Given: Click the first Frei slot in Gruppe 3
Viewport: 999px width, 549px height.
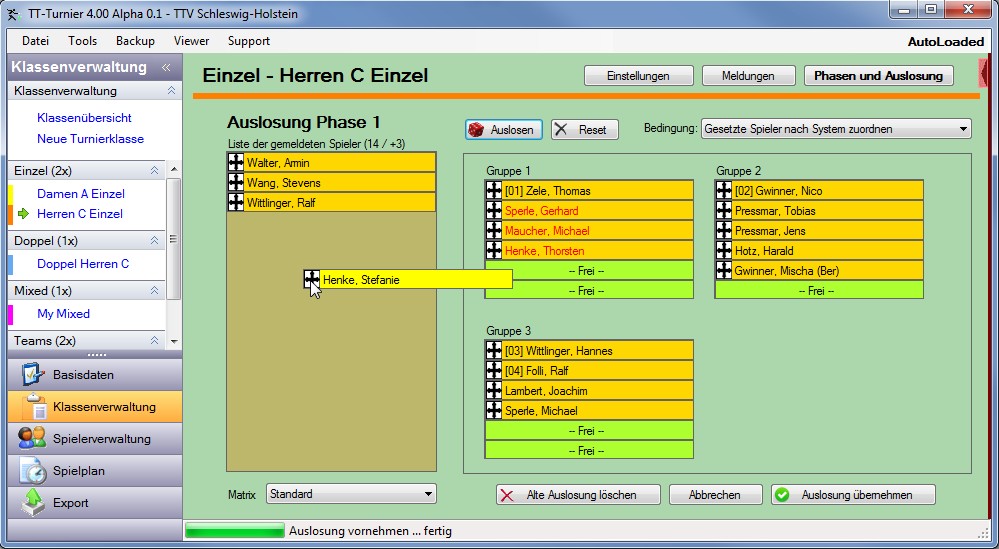Looking at the screenshot, I should (587, 431).
